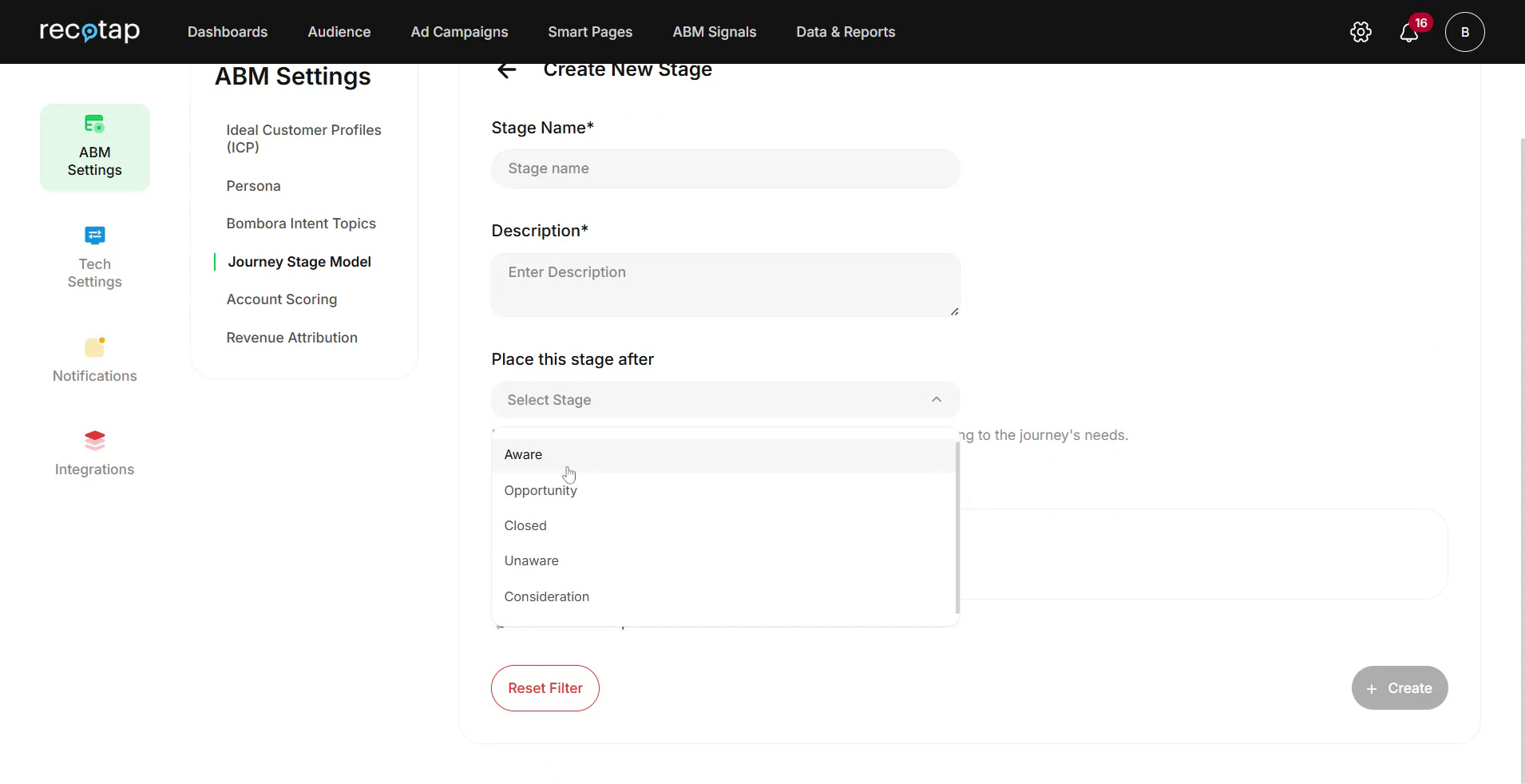1525x784 pixels.
Task: Open the Ad Campaigns menu
Action: tap(459, 32)
